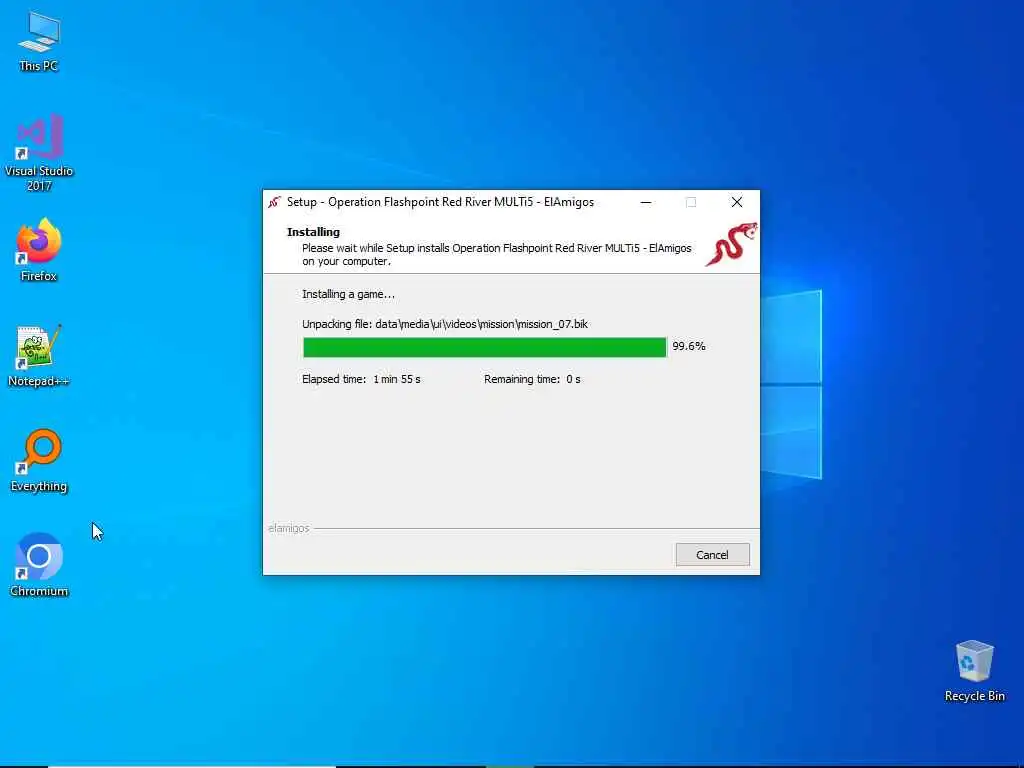This screenshot has width=1024, height=768.
Task: Click the red snake logo in installer header
Action: (731, 244)
